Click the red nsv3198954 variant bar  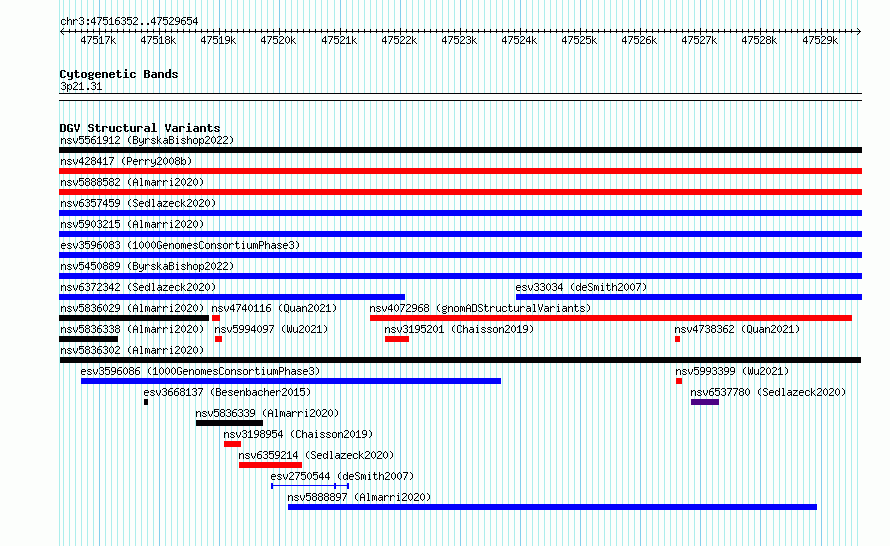click(232, 444)
